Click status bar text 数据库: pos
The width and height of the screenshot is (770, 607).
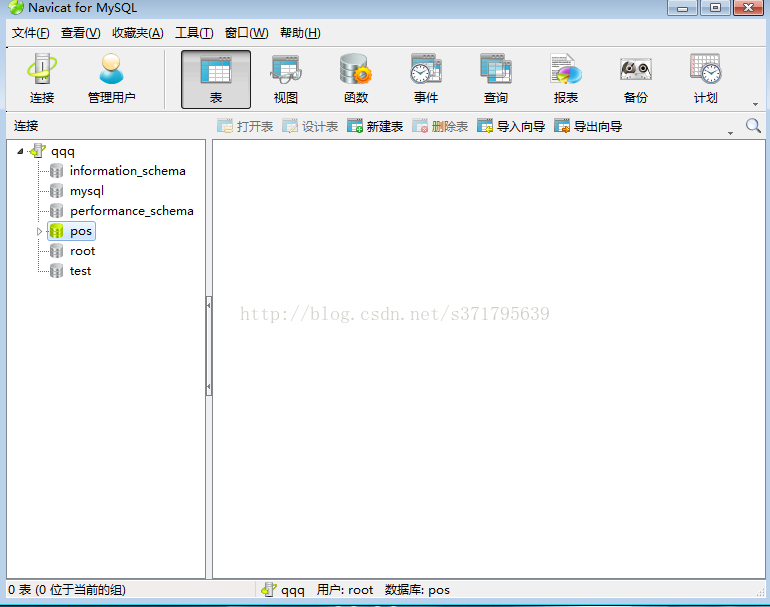point(417,590)
